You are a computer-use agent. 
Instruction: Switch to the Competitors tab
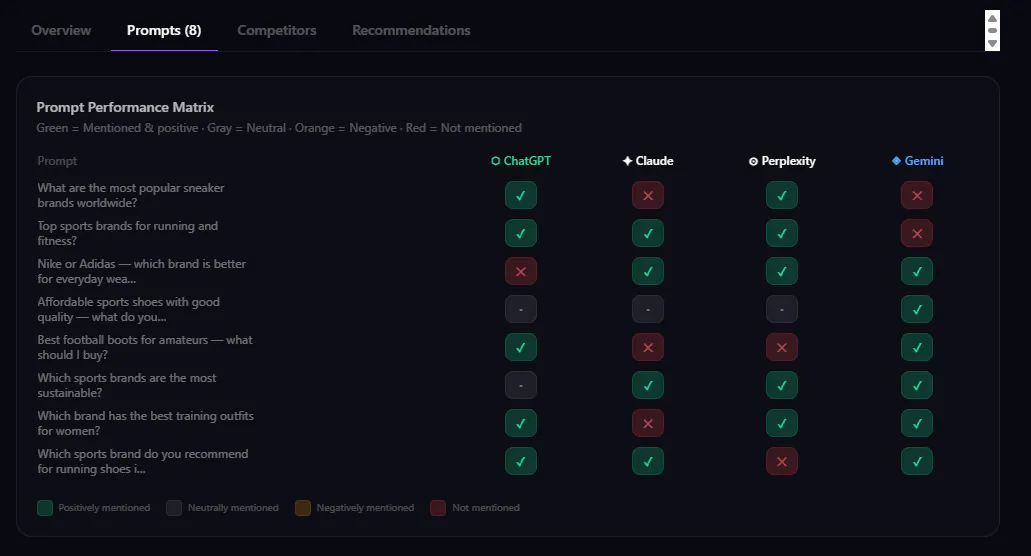point(277,30)
